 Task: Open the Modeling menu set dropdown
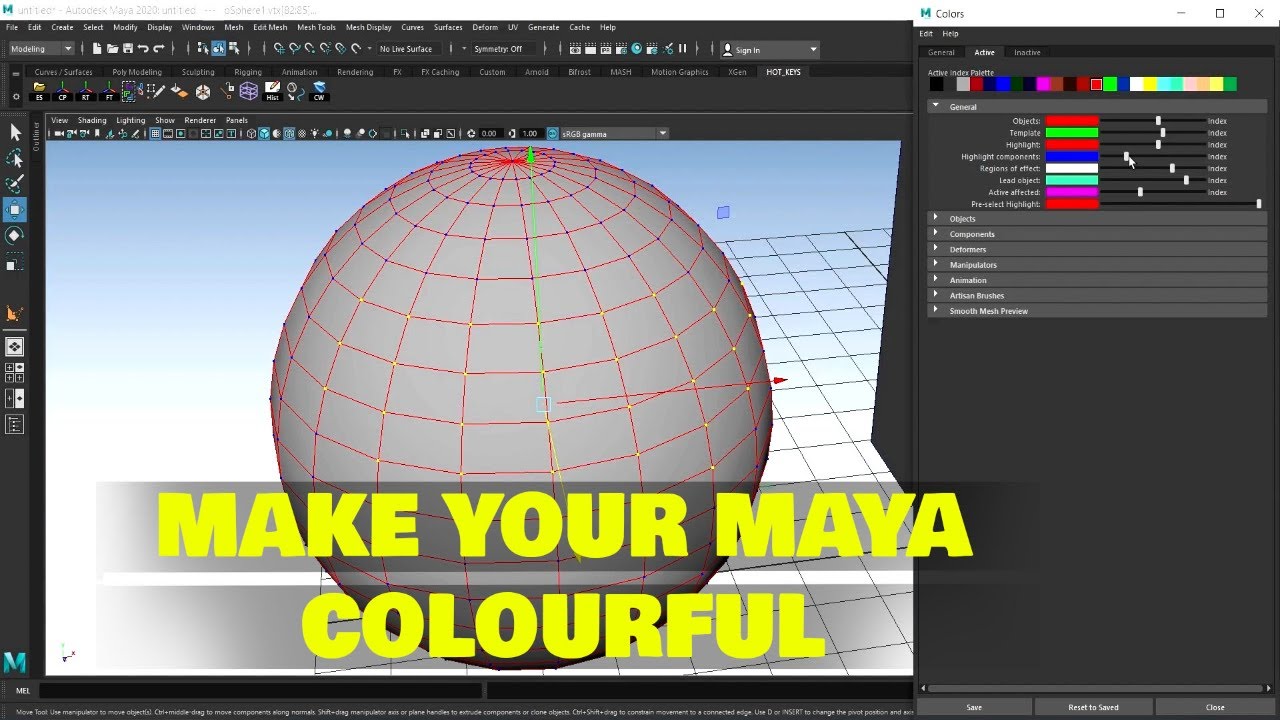pos(41,49)
